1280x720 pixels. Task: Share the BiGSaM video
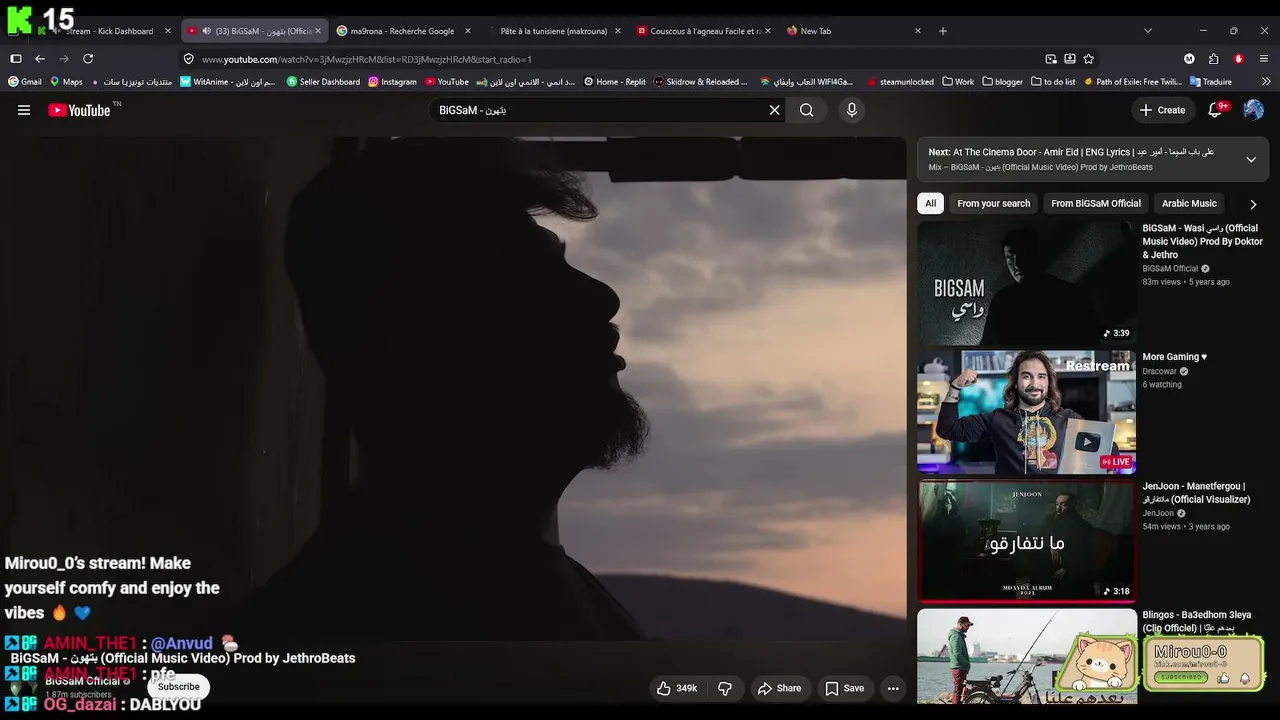(779, 688)
